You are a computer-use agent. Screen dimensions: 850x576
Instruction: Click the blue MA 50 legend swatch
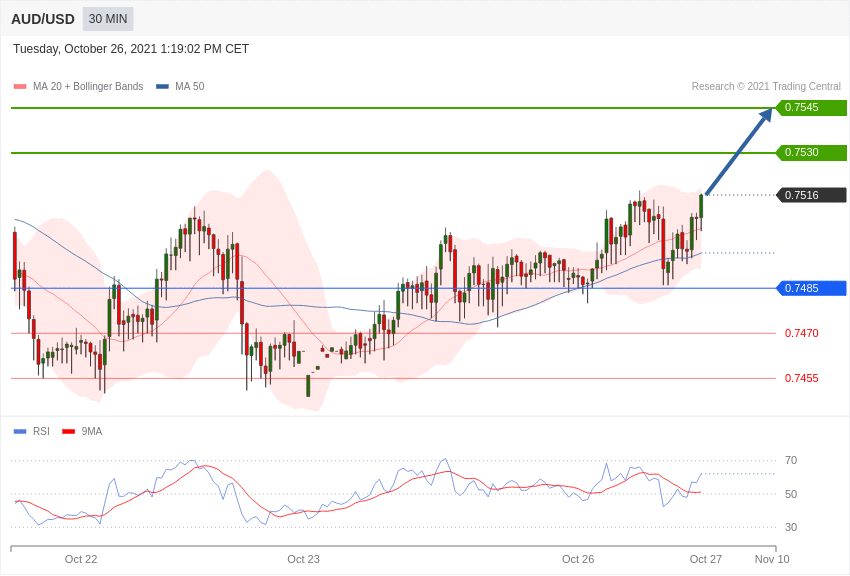[162, 87]
